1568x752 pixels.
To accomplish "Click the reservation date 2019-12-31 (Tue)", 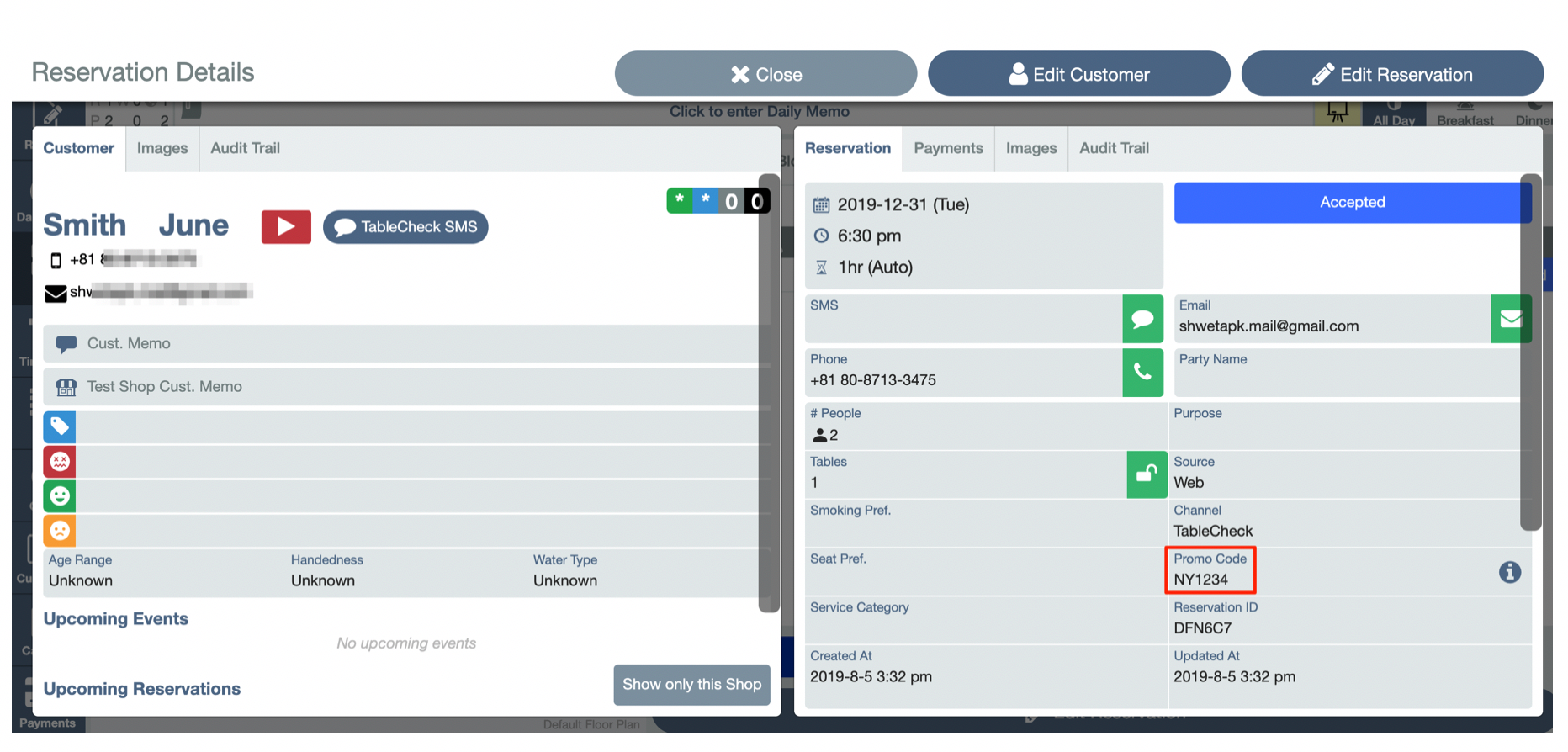I will 903,205.
